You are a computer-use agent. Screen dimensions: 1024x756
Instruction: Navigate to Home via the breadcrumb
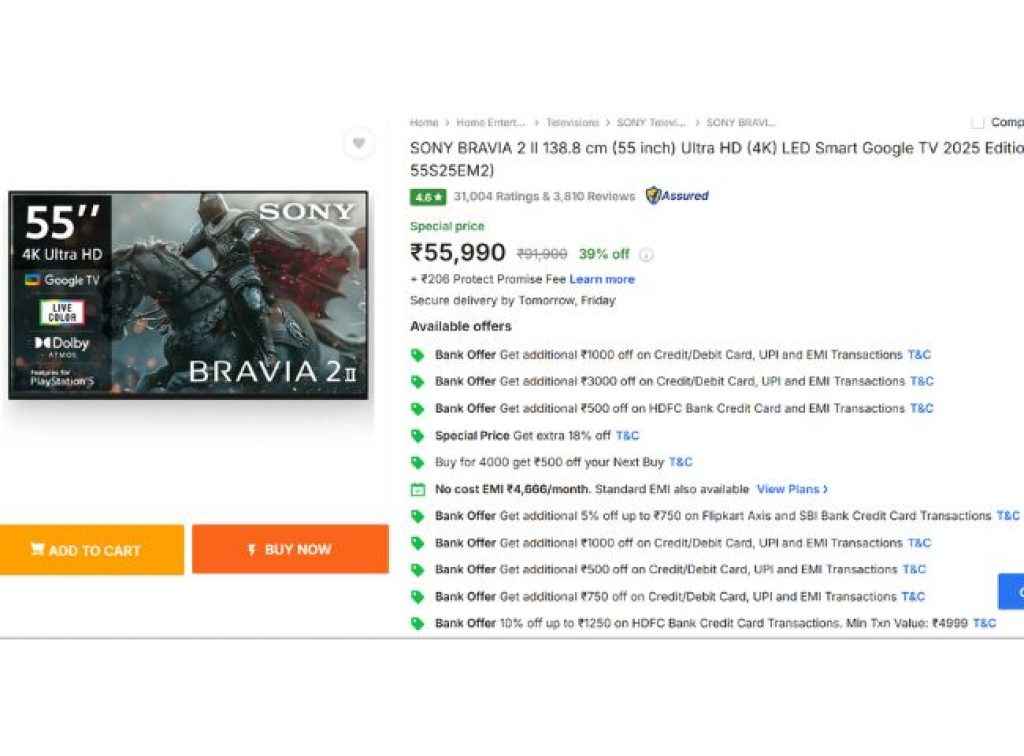424,122
